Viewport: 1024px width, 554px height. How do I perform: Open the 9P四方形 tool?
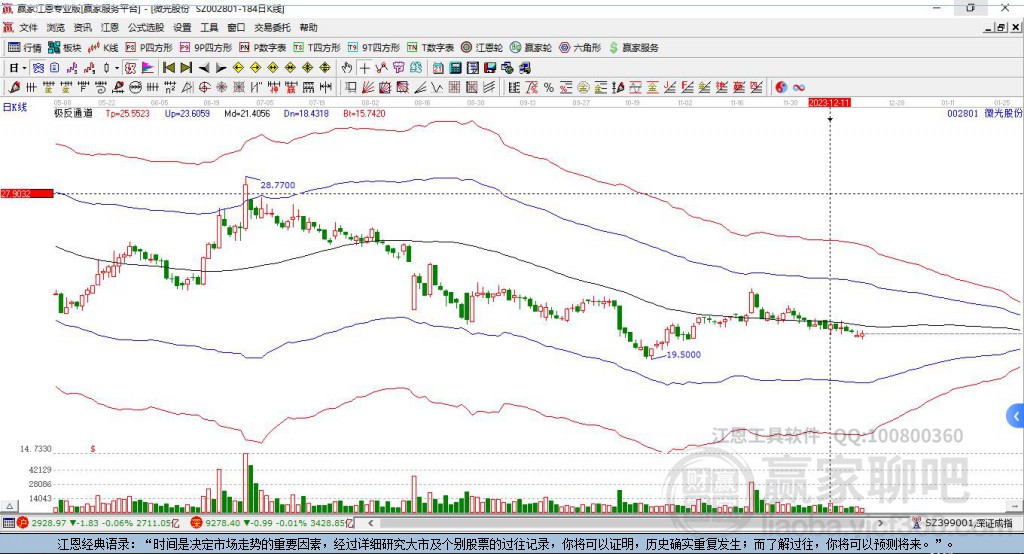tap(206, 48)
